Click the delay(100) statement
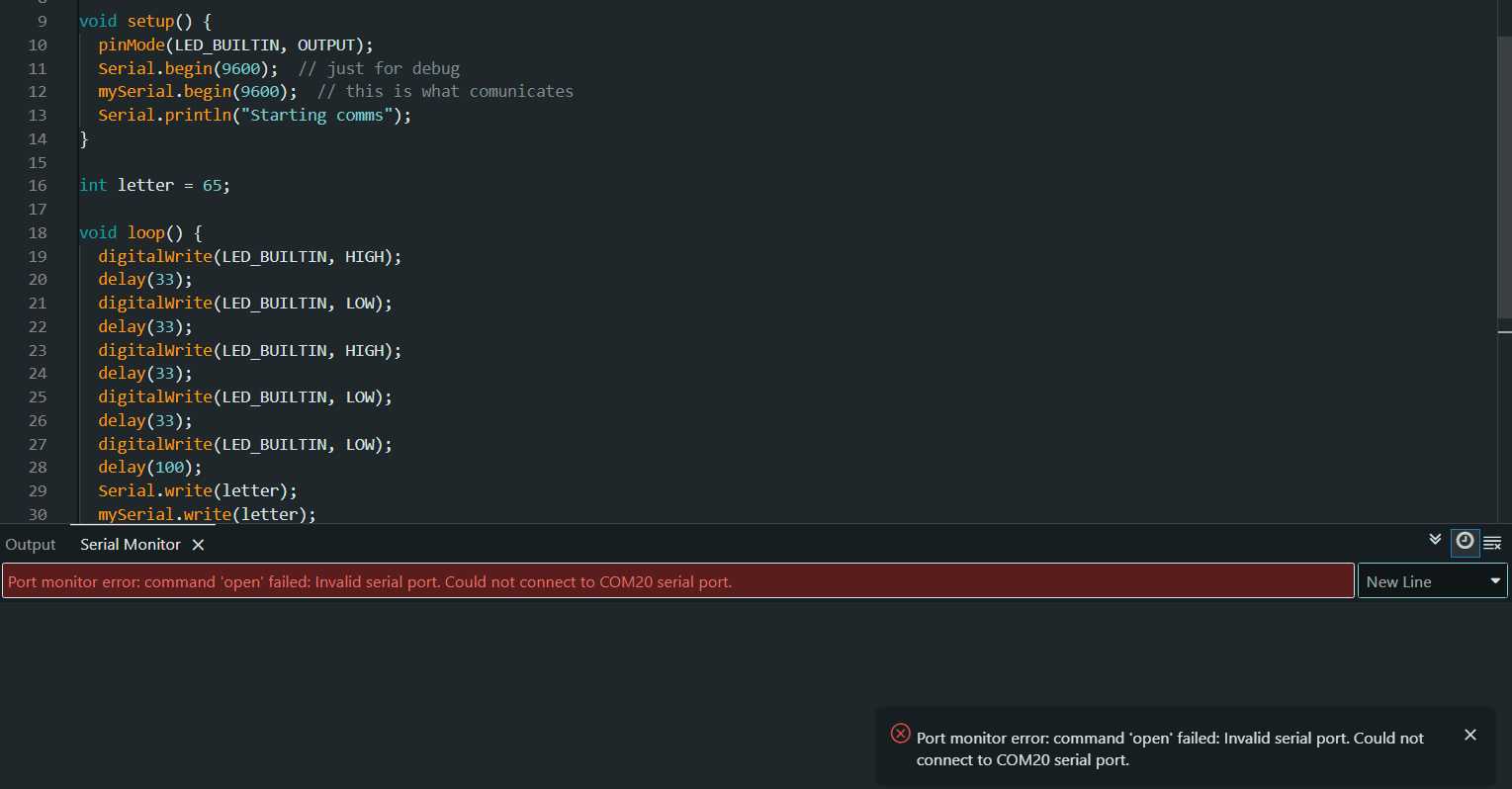1512x789 pixels. click(x=149, y=468)
